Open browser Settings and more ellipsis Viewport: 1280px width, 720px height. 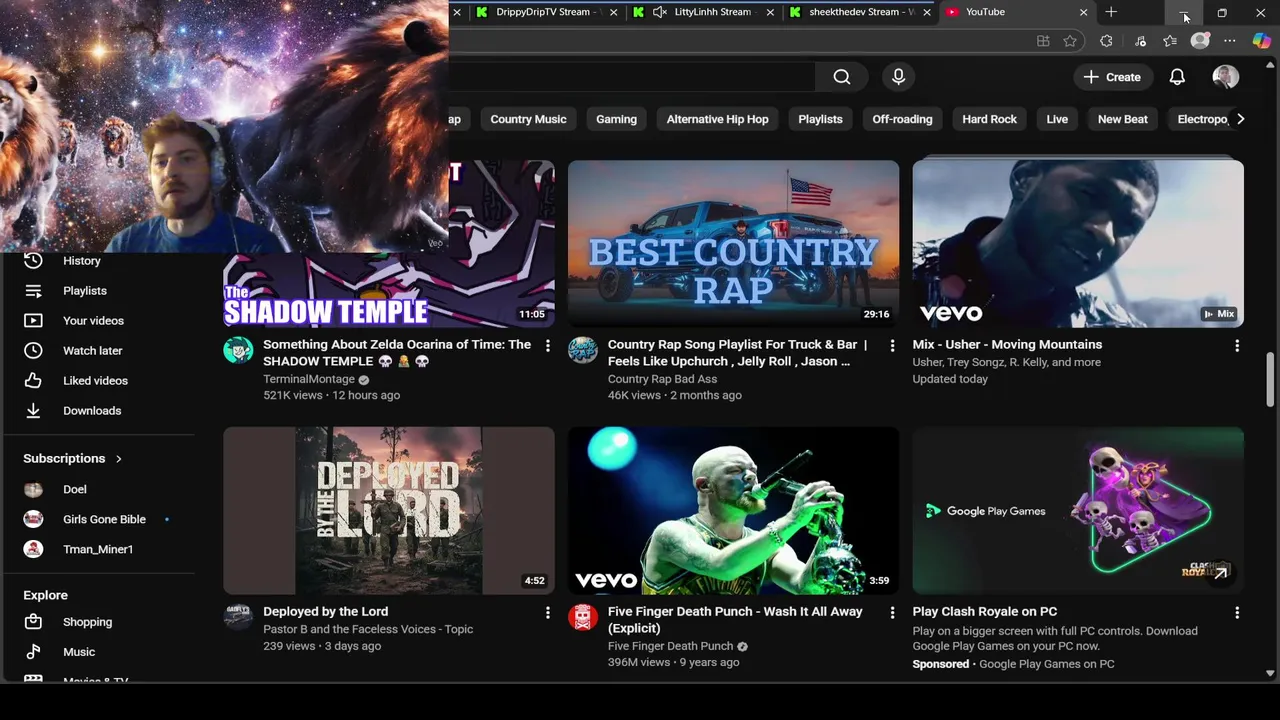[x=1230, y=41]
